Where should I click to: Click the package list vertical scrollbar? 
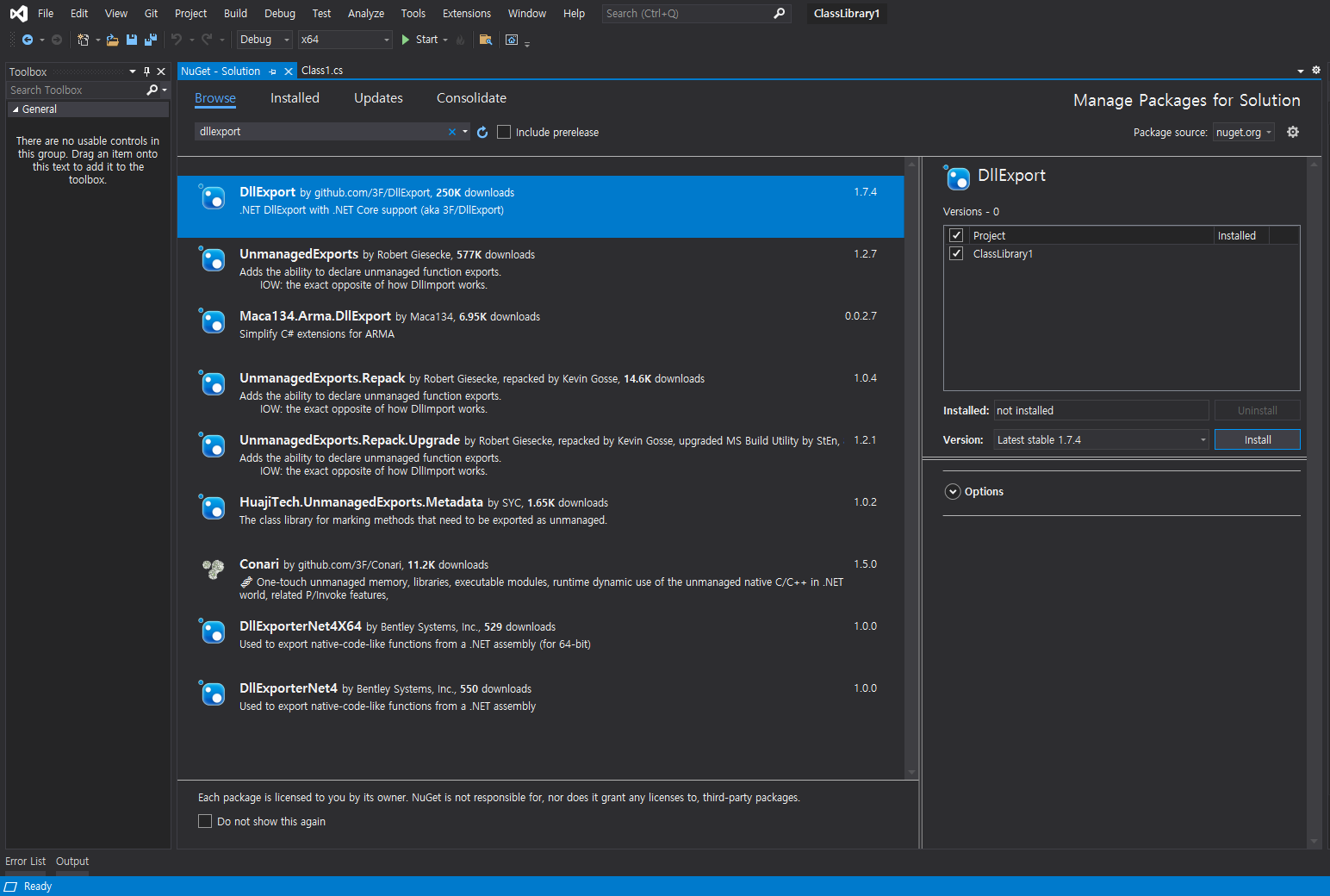click(x=911, y=468)
